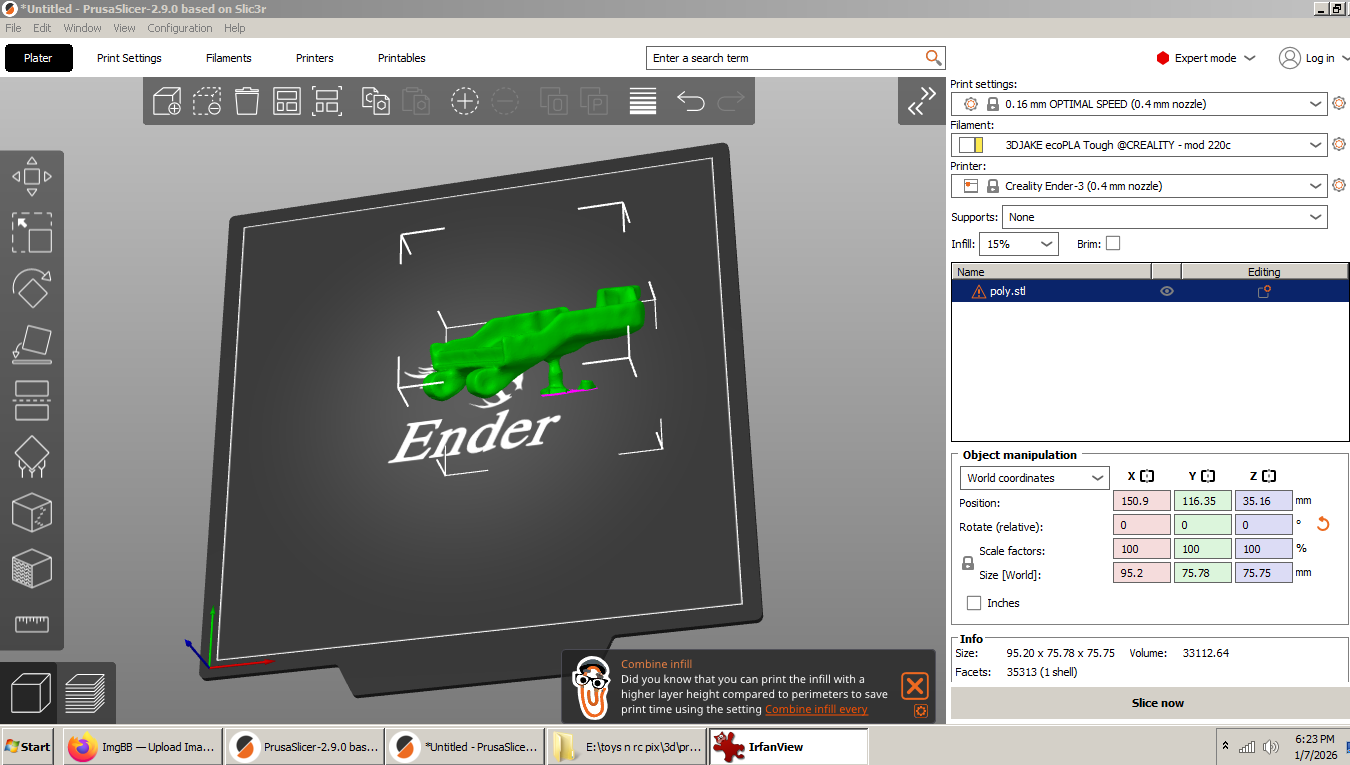Tick the Inches checkbox

tap(974, 603)
